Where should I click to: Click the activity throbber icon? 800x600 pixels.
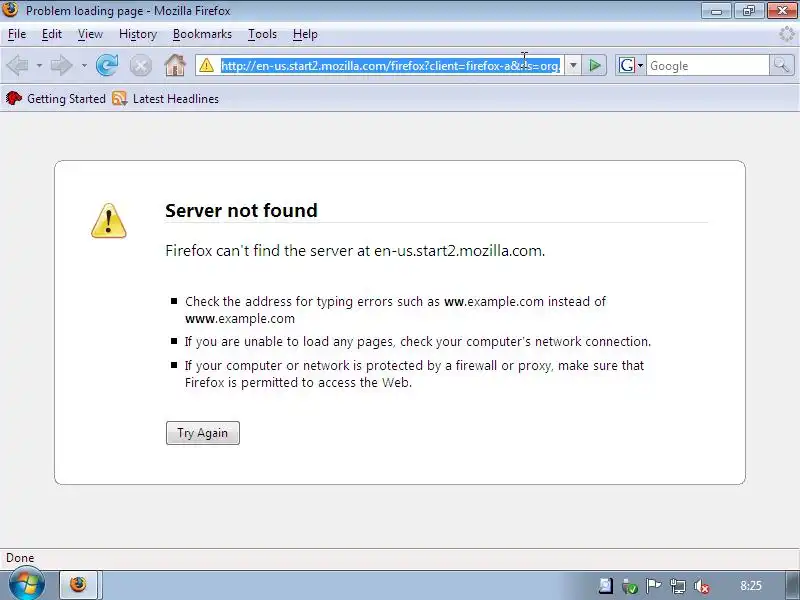787,34
